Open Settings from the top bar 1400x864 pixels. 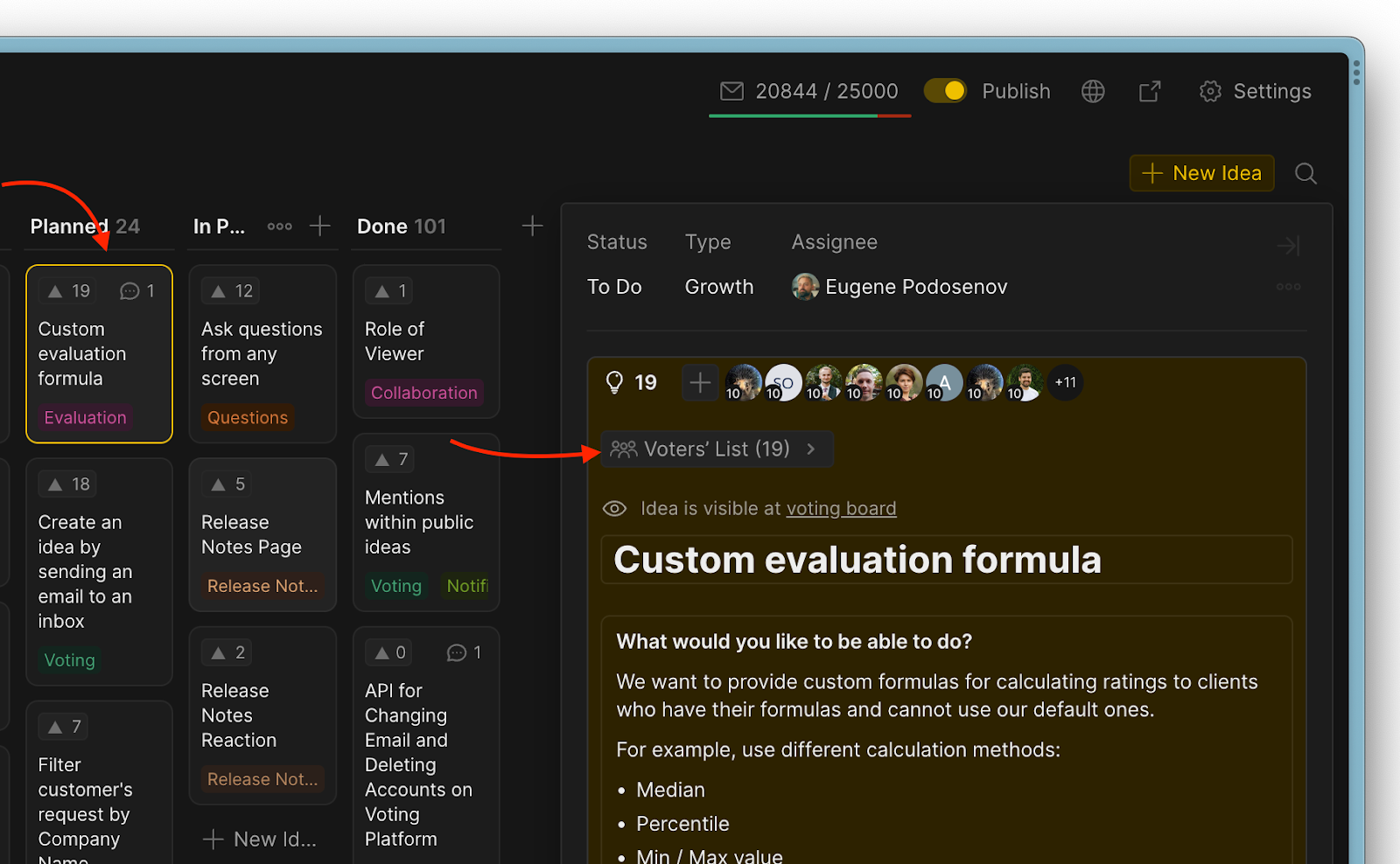[1255, 91]
